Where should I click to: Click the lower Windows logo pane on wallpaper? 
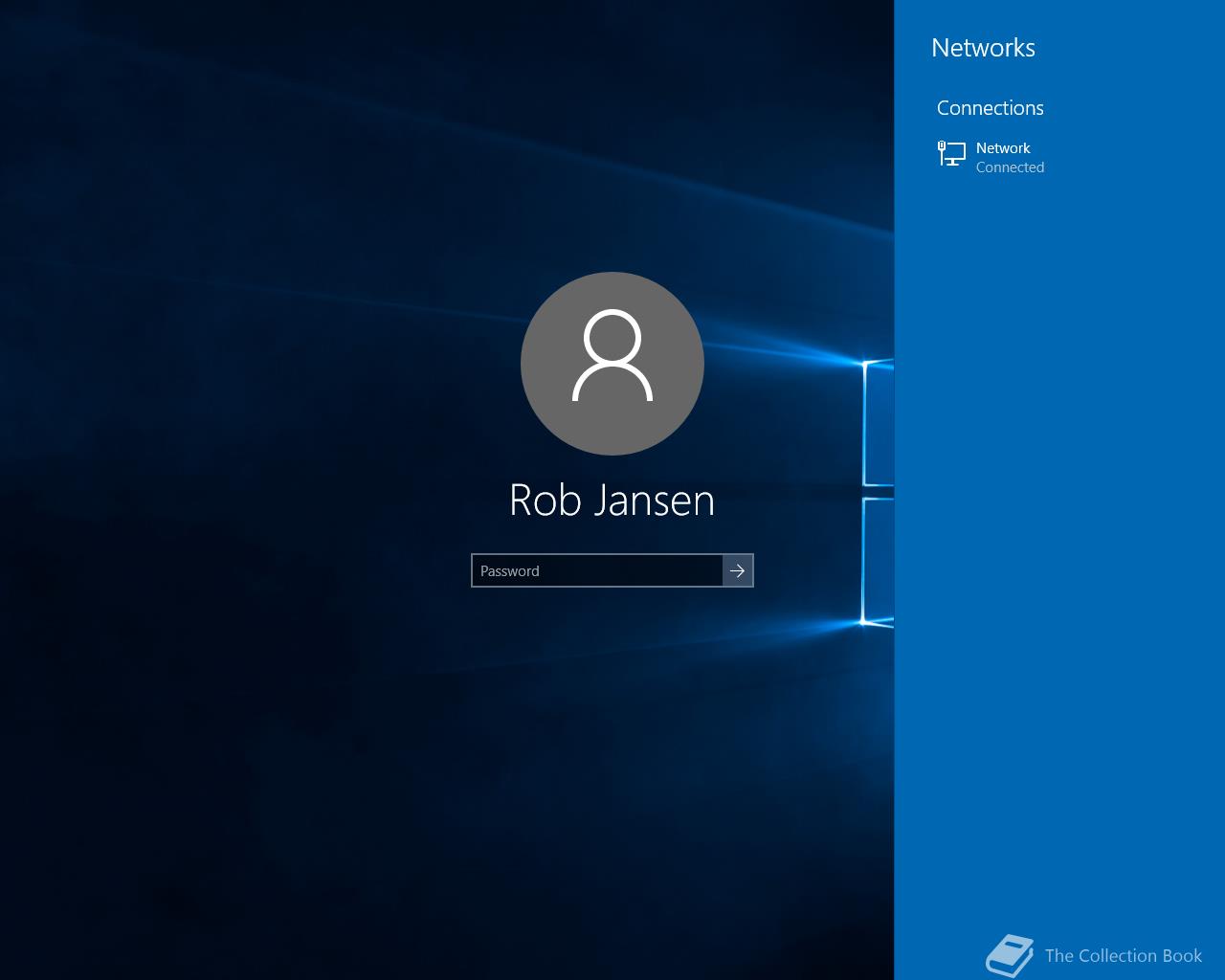click(x=879, y=561)
